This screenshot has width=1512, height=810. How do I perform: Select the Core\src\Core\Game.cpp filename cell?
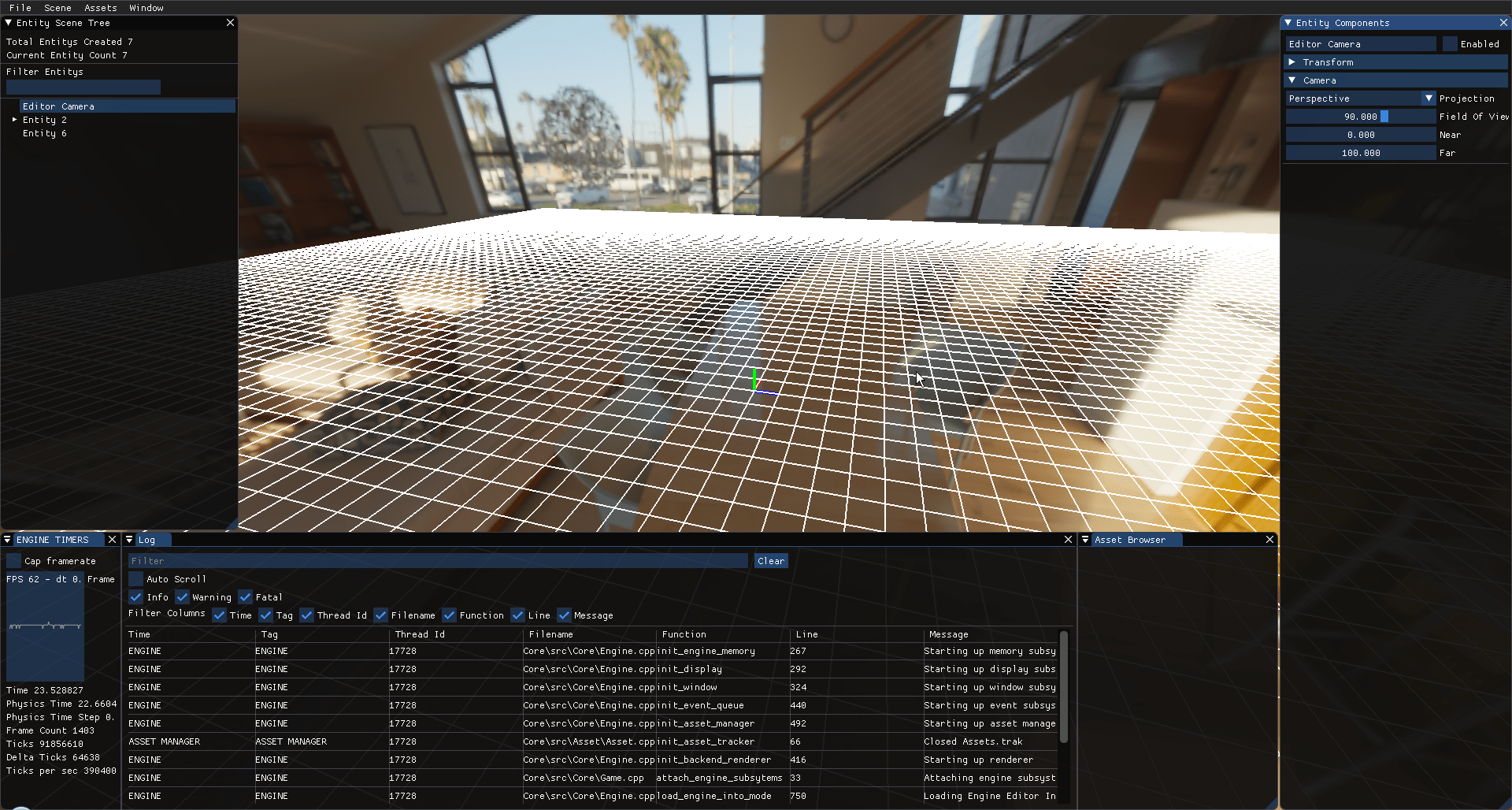(584, 778)
